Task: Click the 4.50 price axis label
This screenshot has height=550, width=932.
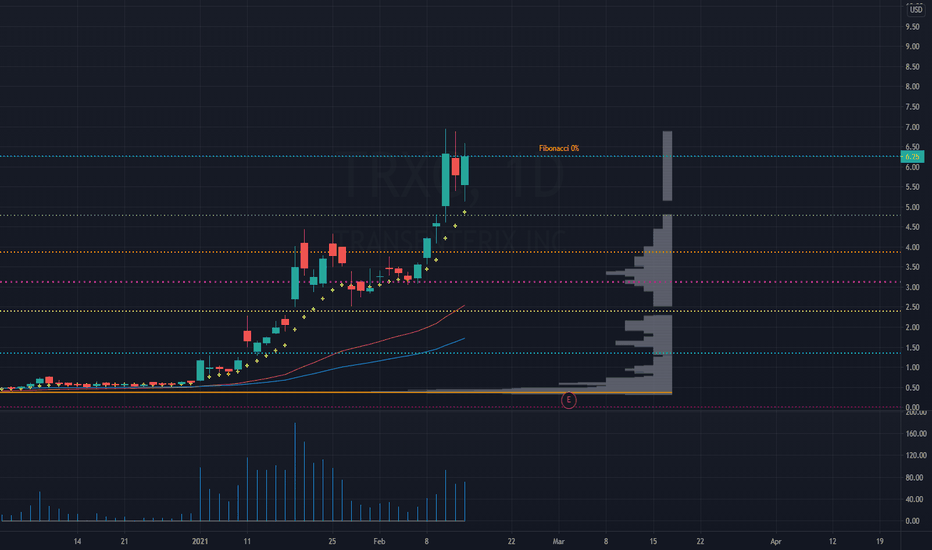Action: point(912,227)
